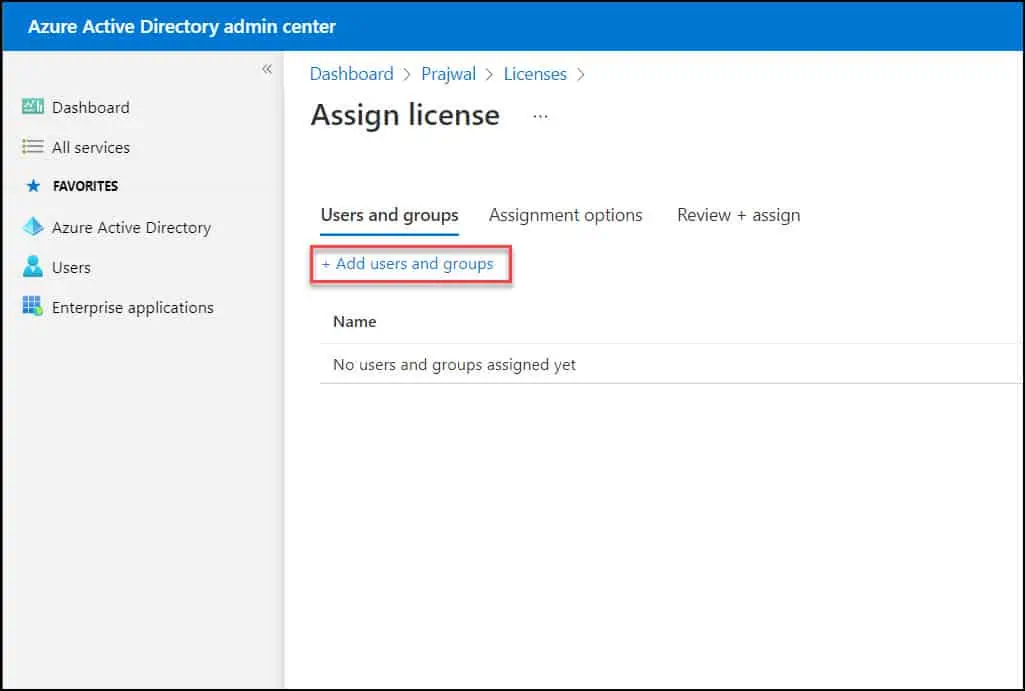Click the Assign license page heading
Image resolution: width=1025 pixels, height=691 pixels.
[x=405, y=116]
